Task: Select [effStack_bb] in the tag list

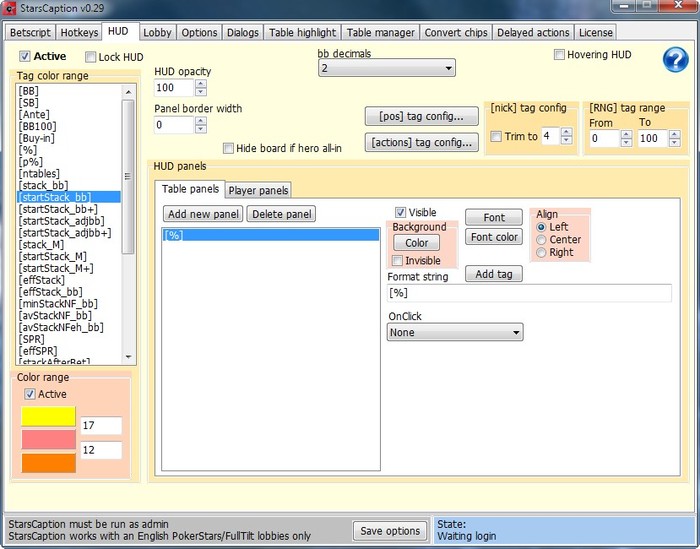Action: [50, 292]
